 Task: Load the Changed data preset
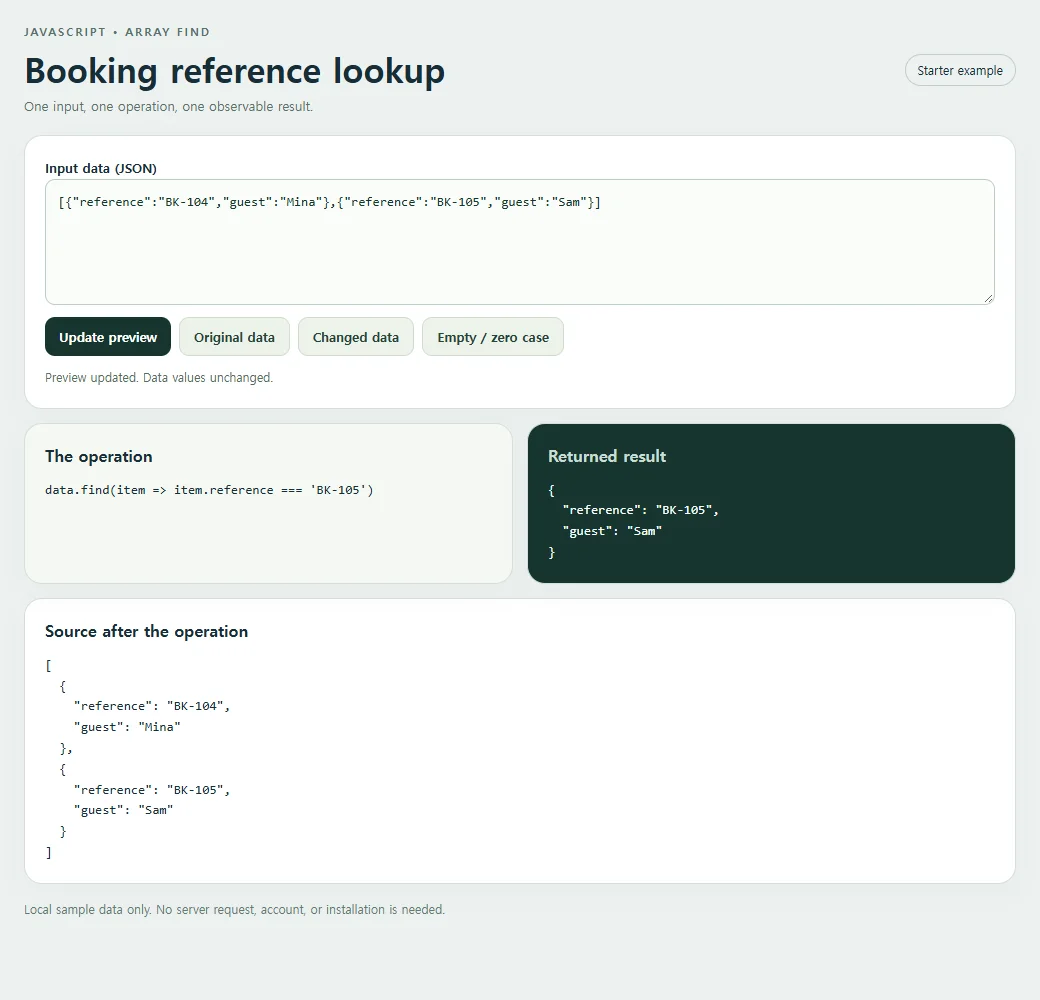coord(356,337)
